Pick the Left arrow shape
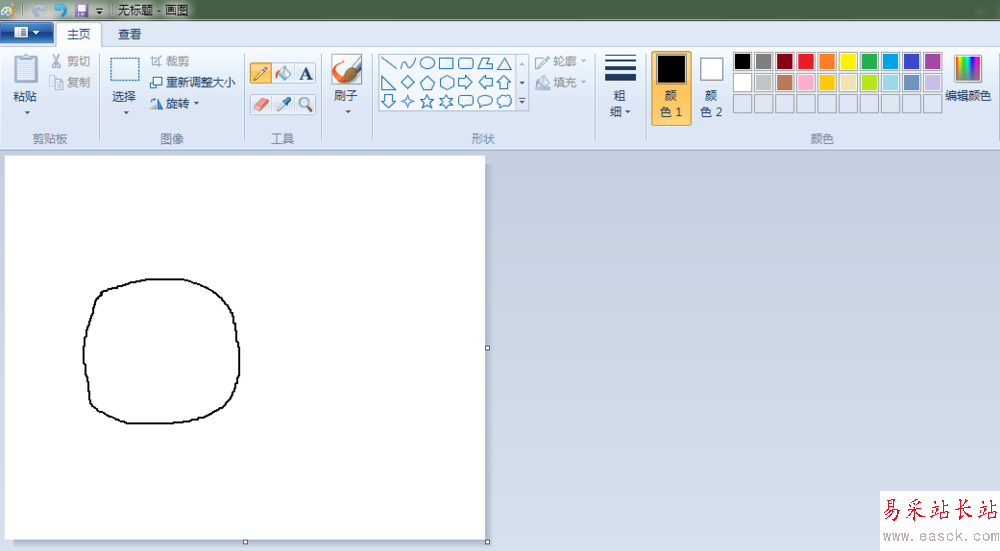The height and width of the screenshot is (551, 1000). click(485, 82)
